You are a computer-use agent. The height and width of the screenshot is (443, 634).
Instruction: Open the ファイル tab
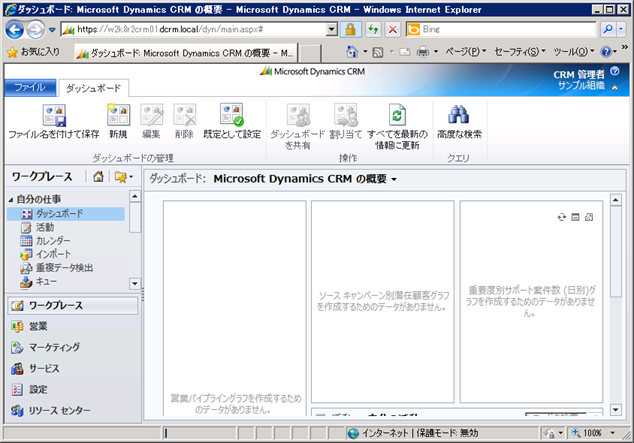click(x=30, y=88)
